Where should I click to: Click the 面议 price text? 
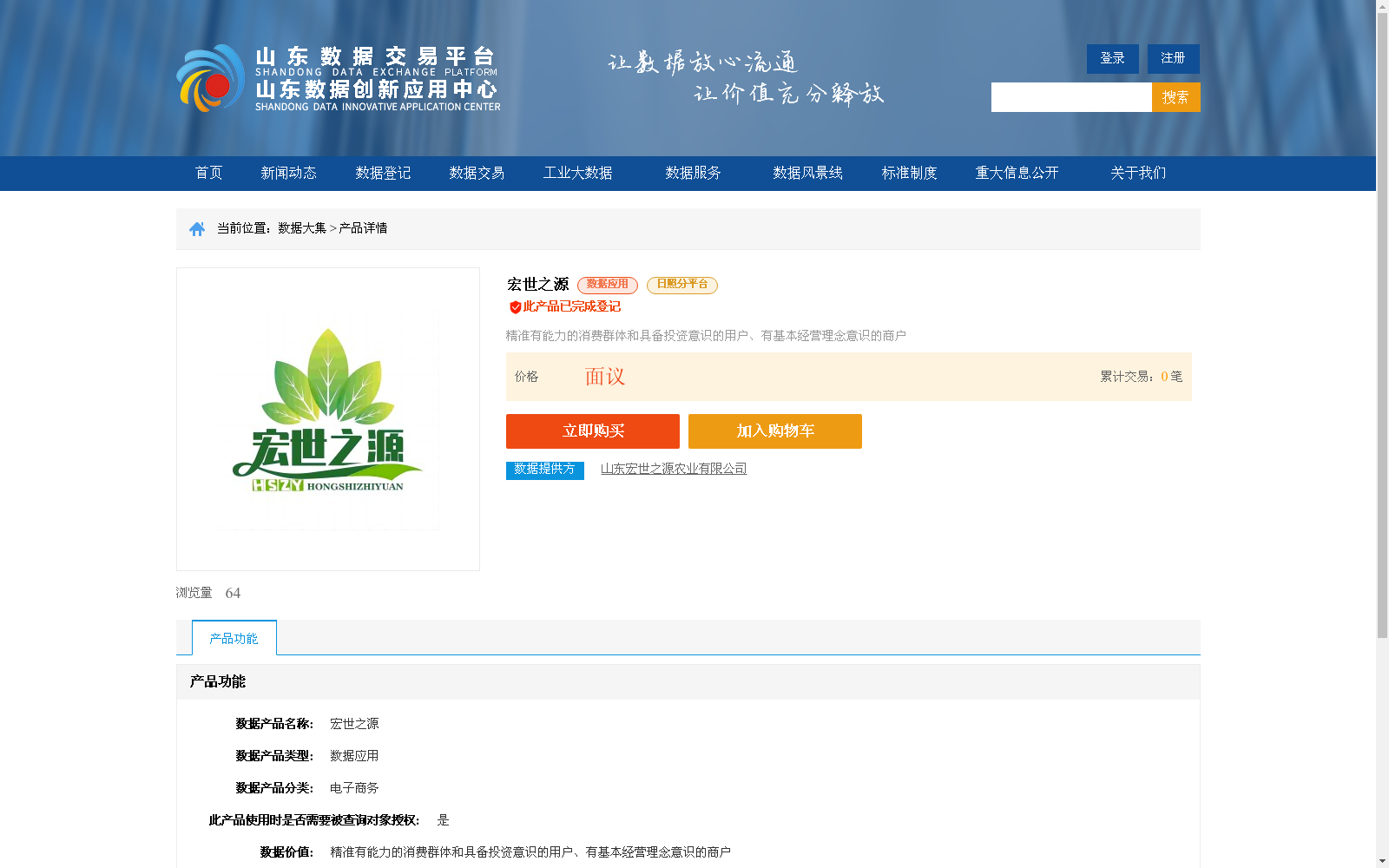[605, 377]
